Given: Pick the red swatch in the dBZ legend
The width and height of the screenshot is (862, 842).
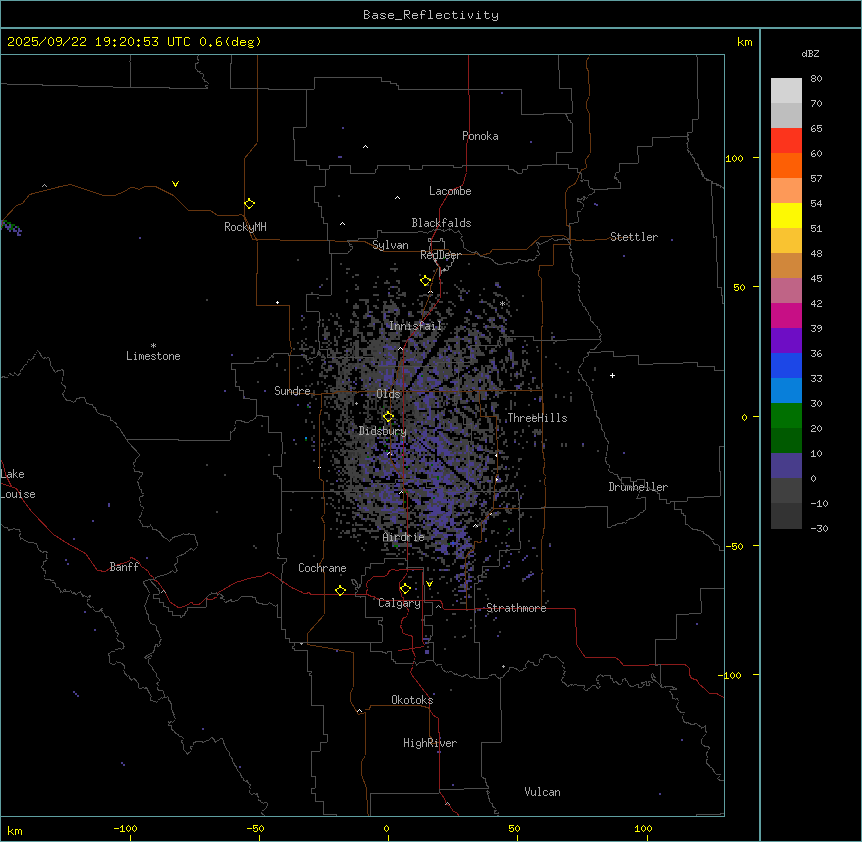Looking at the screenshot, I should tap(786, 140).
